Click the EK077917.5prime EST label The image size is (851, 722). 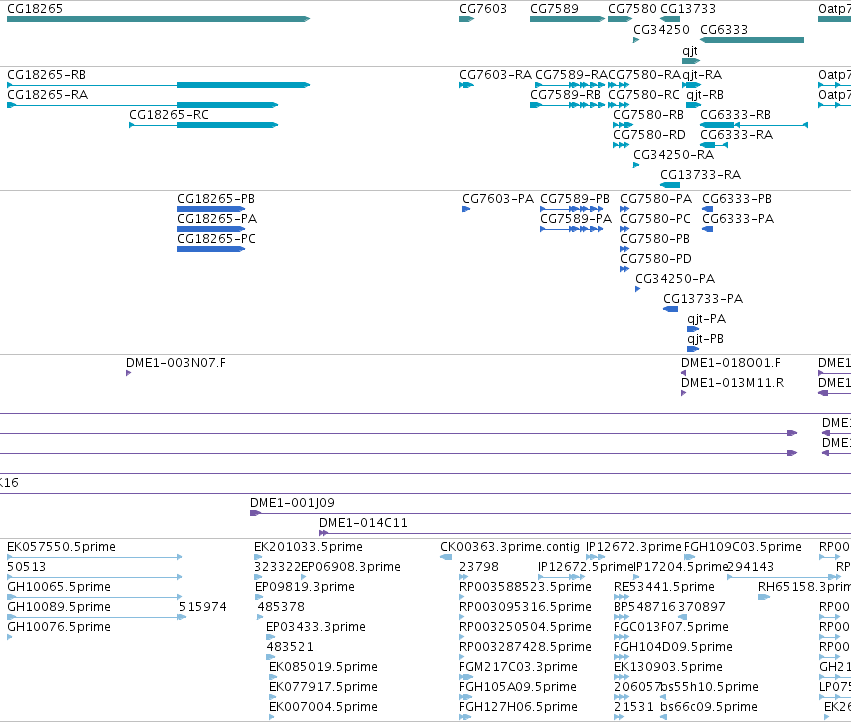coord(323,687)
